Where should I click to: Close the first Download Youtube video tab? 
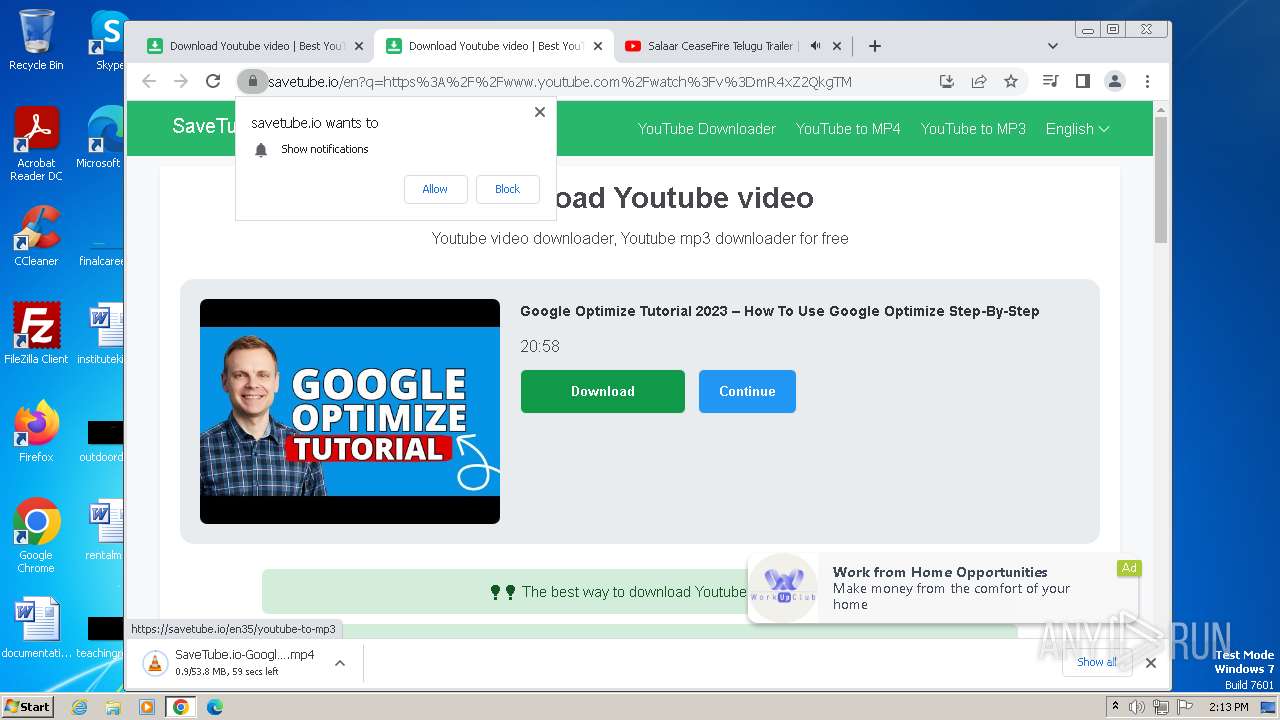pos(359,46)
